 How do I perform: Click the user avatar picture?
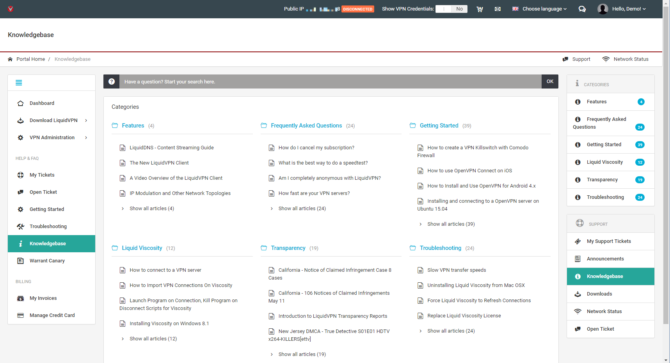click(x=603, y=9)
